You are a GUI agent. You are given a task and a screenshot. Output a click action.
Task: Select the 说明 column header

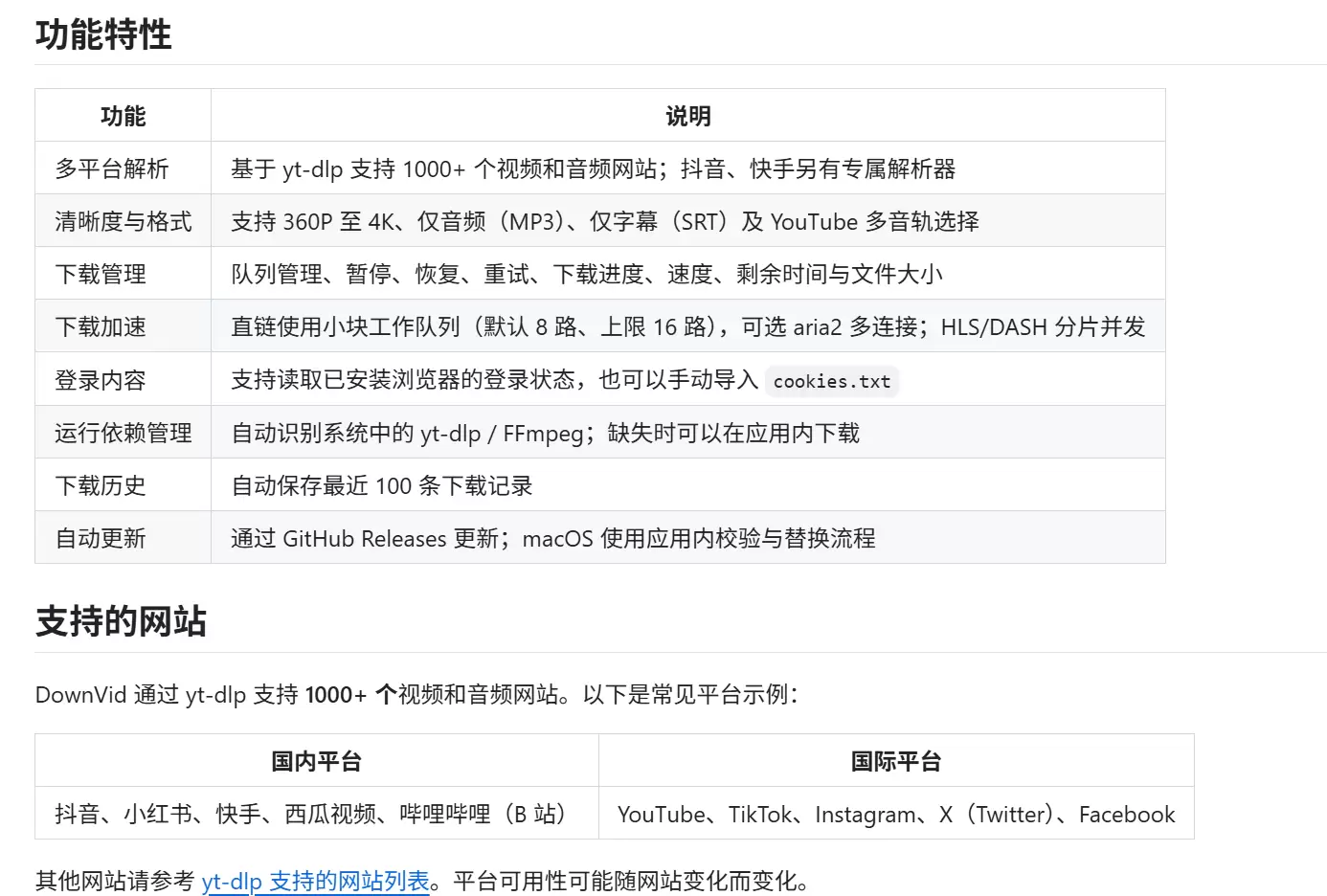(688, 116)
